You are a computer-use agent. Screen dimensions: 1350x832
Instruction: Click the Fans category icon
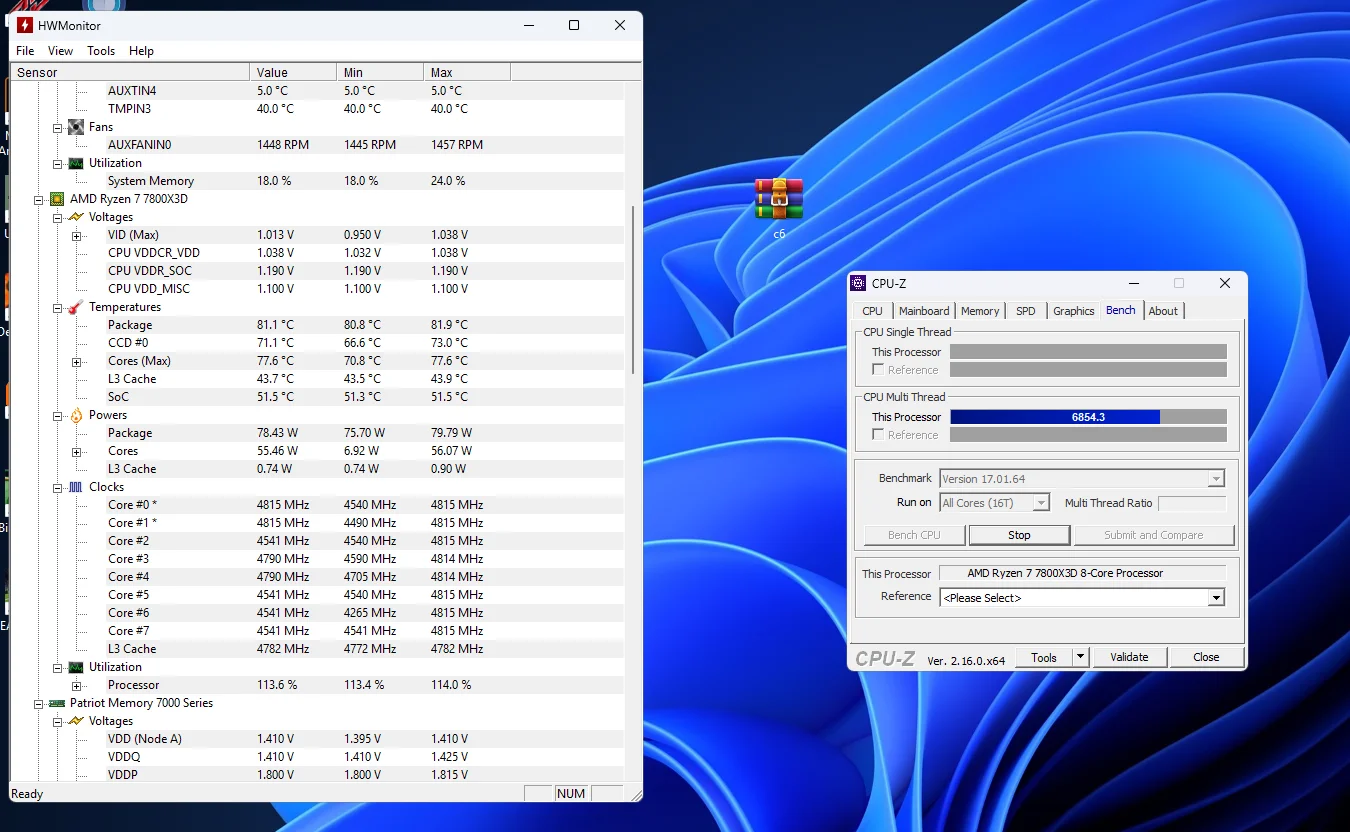tap(76, 127)
